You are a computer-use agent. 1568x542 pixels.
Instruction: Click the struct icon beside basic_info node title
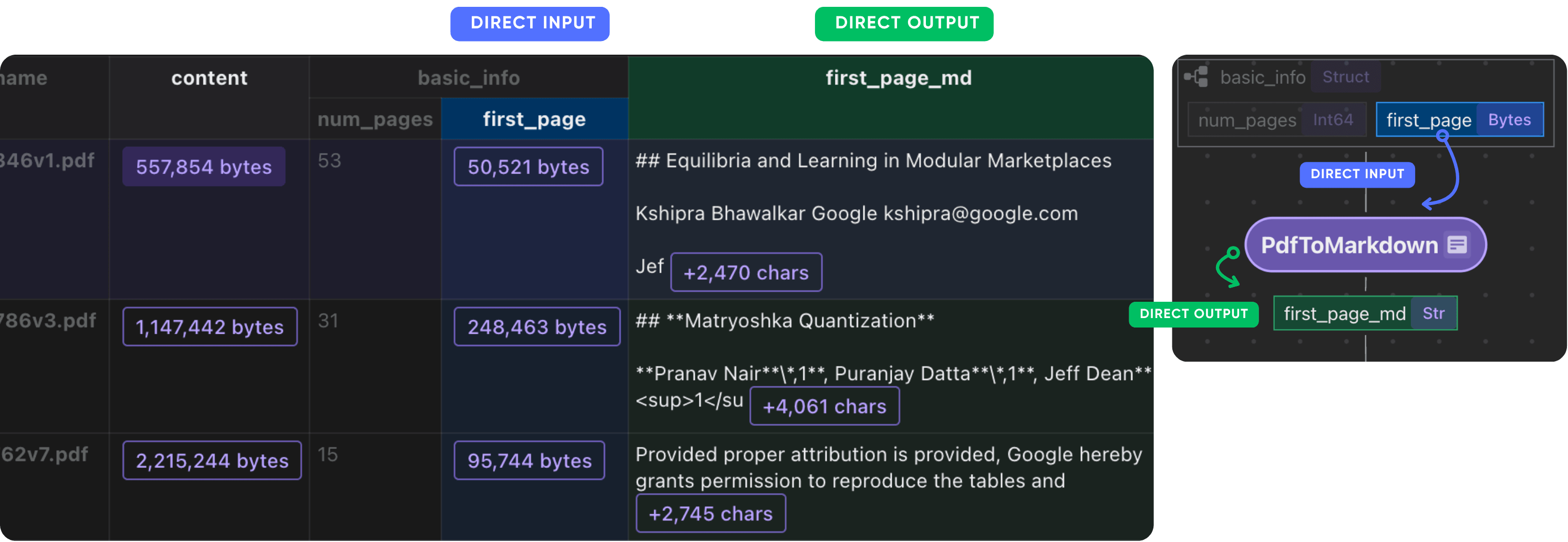1195,77
